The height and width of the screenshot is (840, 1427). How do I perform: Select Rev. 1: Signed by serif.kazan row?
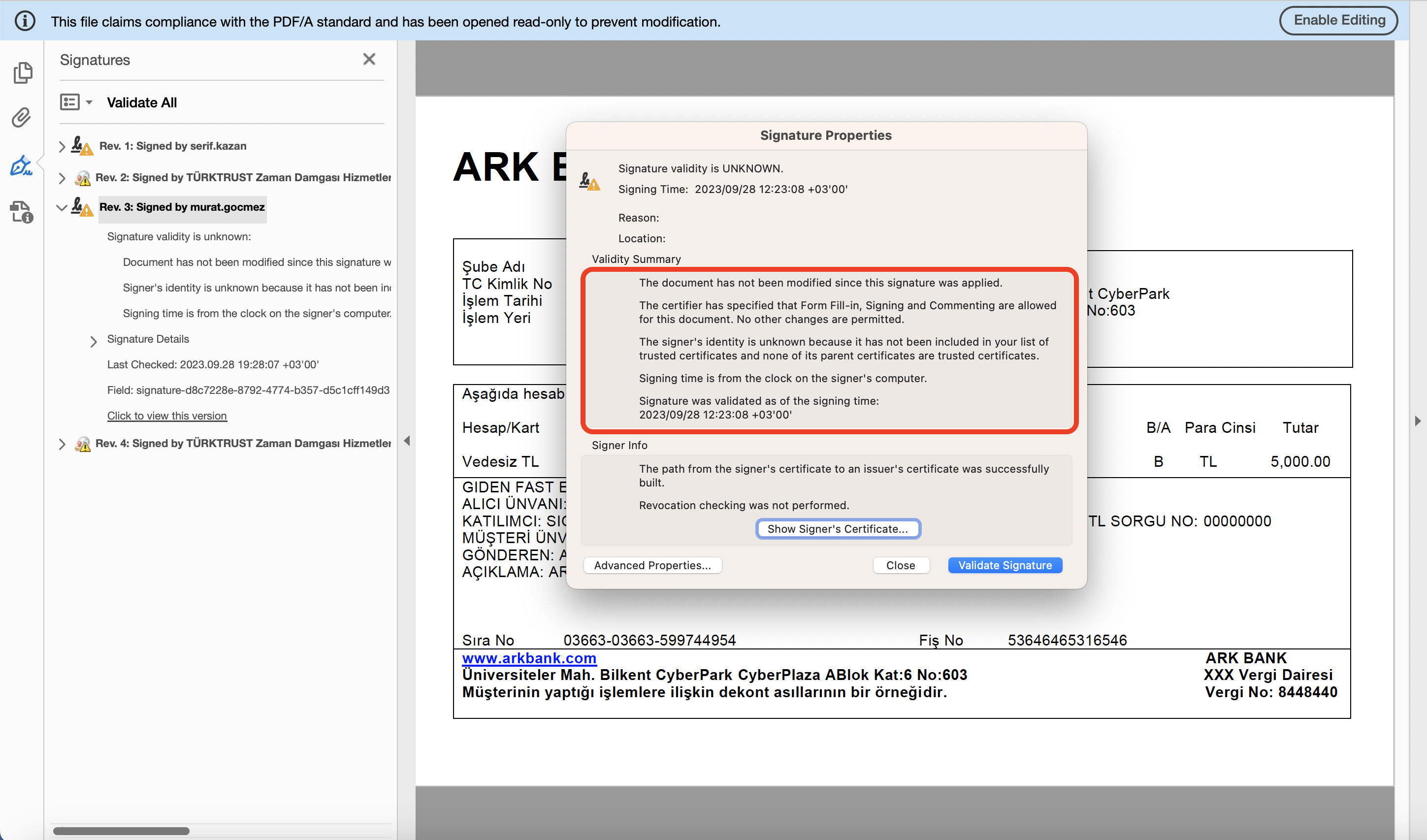coord(173,146)
